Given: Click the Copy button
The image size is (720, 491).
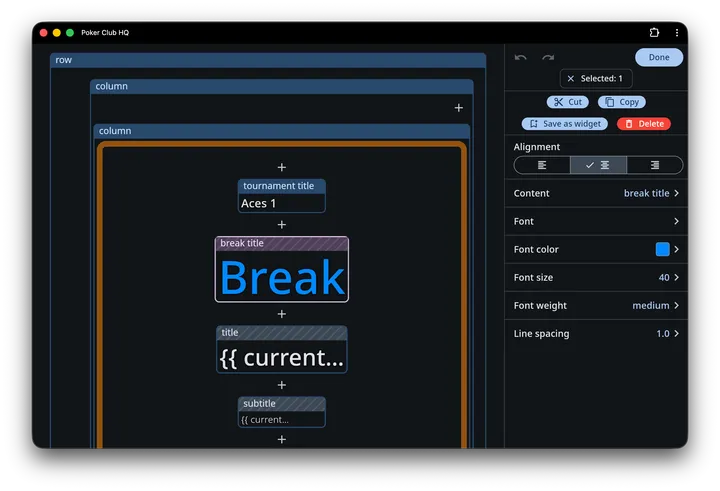Looking at the screenshot, I should coord(622,102).
